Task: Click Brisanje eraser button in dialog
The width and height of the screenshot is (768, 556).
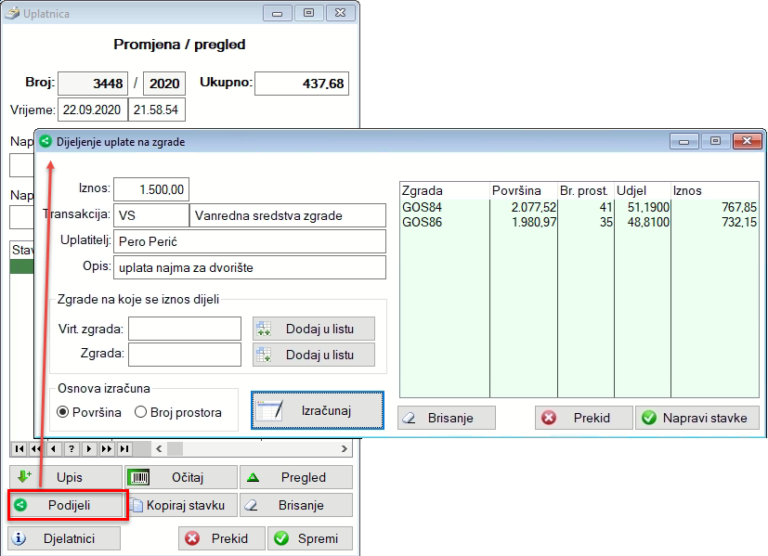Action: pyautogui.click(x=446, y=418)
